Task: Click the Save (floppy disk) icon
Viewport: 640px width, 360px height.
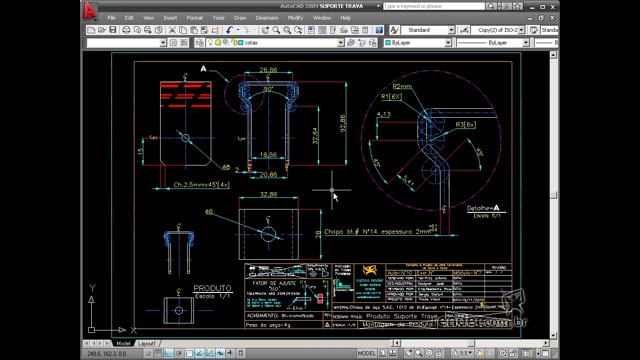Action: point(113,30)
